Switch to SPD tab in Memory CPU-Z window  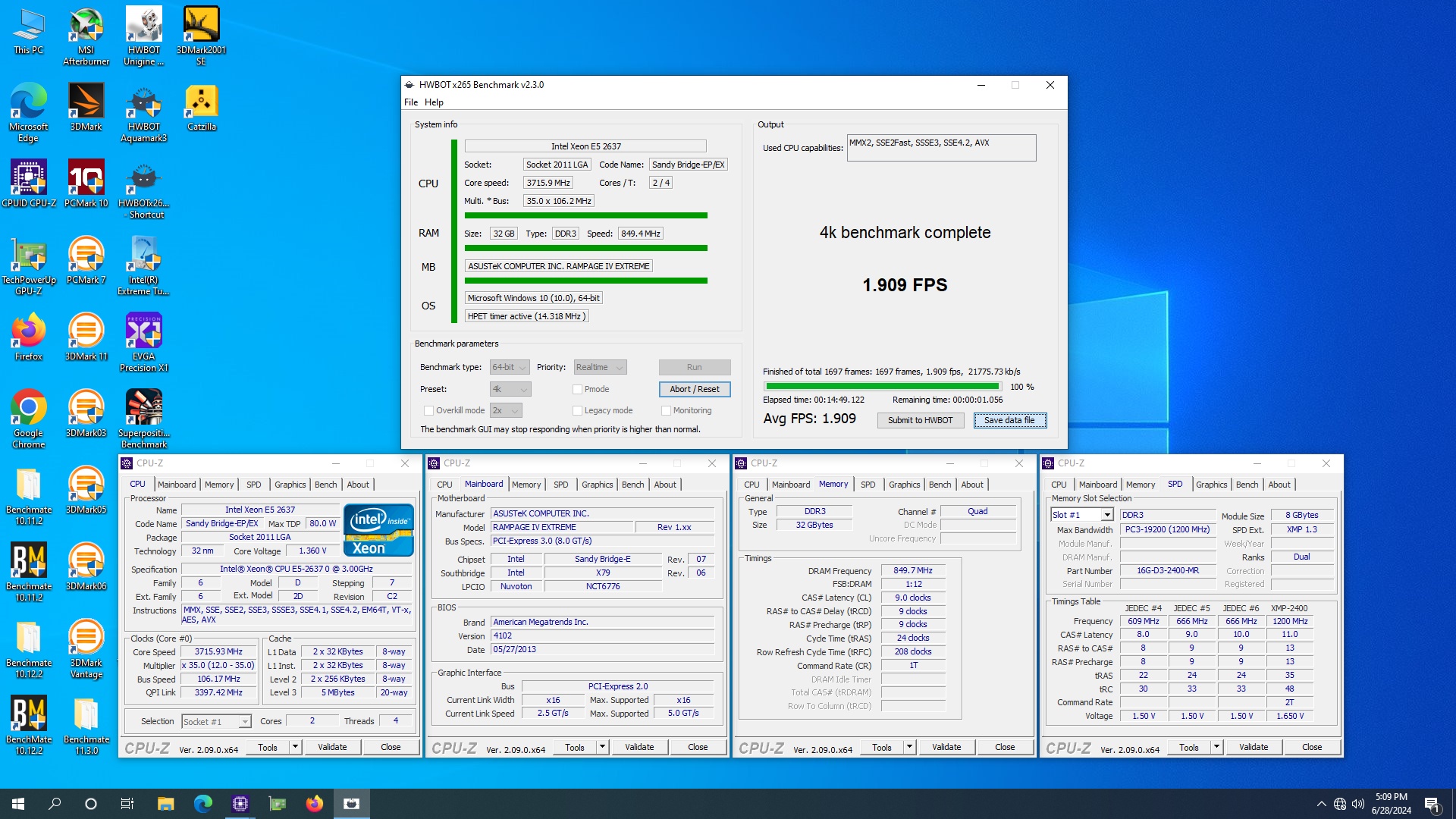[x=868, y=485]
